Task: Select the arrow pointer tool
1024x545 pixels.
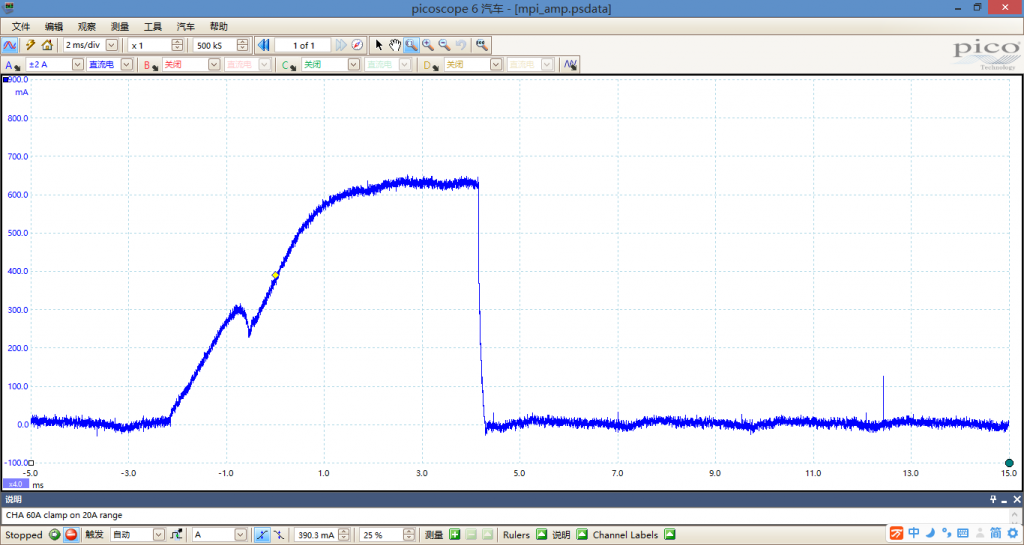Action: point(379,45)
